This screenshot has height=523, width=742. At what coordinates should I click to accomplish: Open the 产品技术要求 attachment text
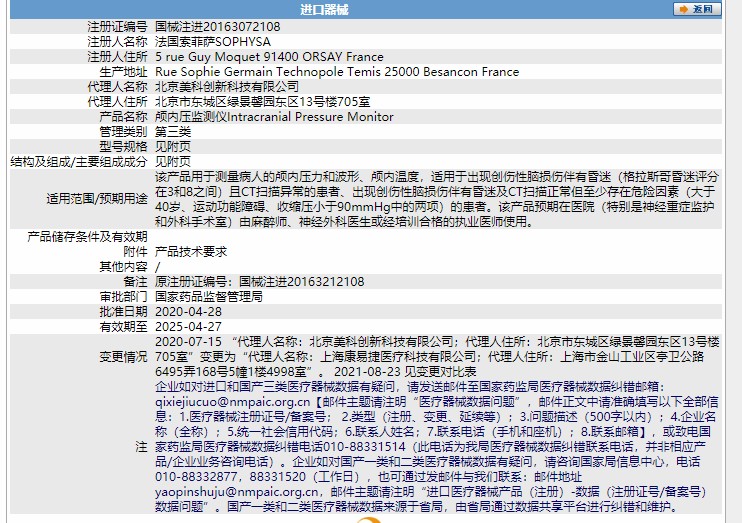point(191,252)
